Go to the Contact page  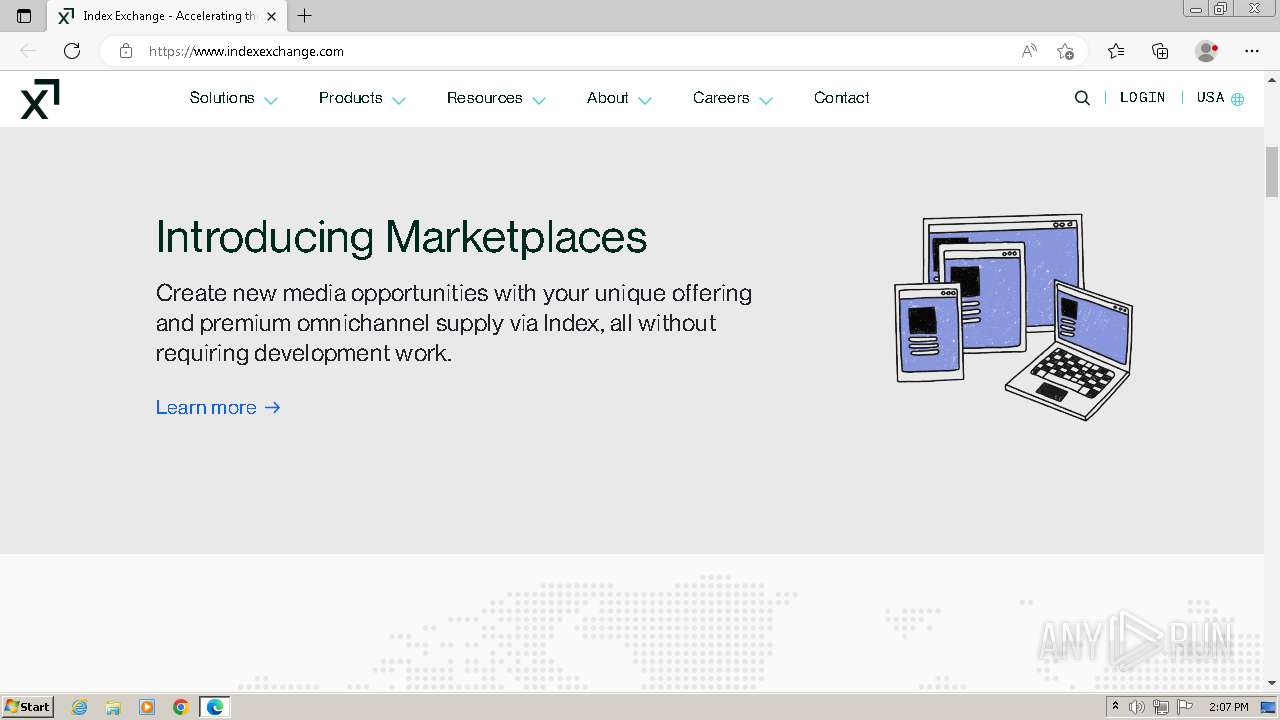click(842, 98)
